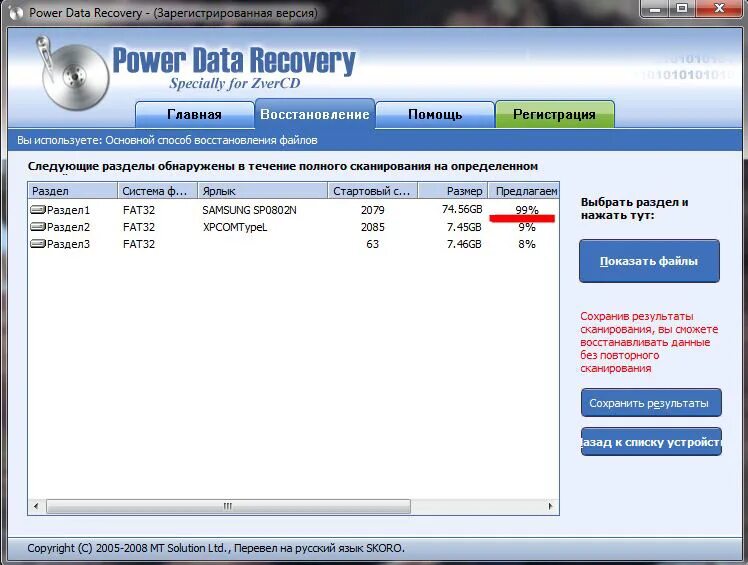Click the 7.45GB size value
748x565 pixels.
[x=464, y=227]
